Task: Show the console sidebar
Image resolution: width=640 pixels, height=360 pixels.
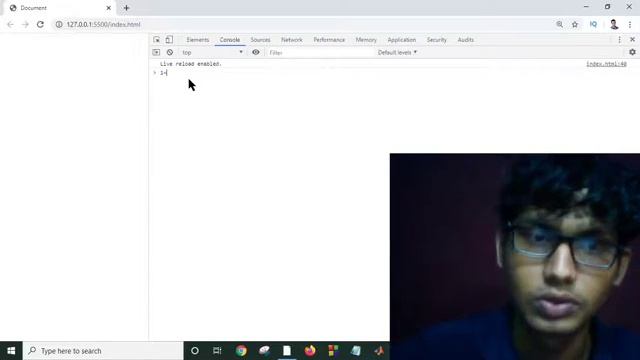Action: pos(156,52)
